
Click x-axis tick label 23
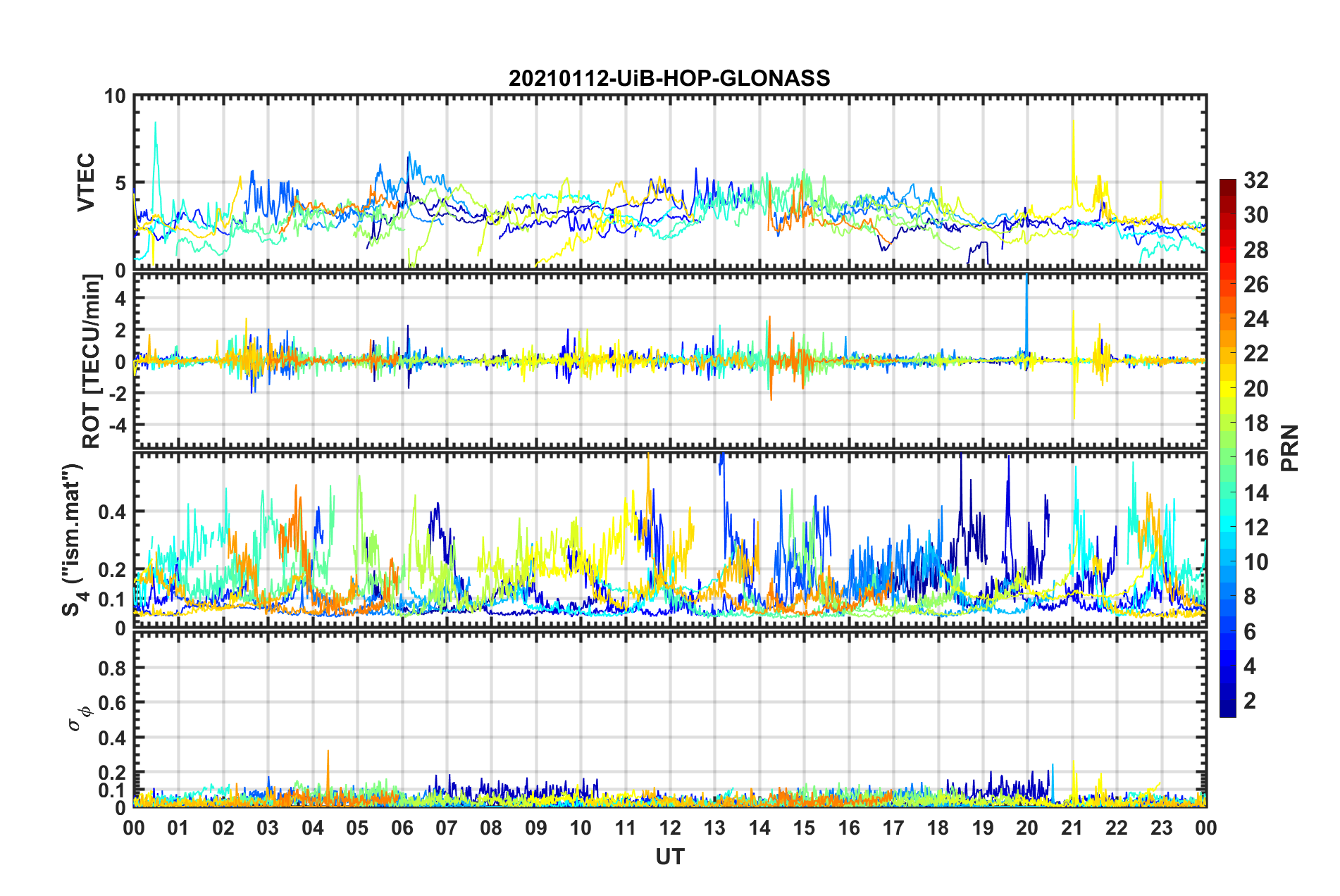(x=1161, y=828)
